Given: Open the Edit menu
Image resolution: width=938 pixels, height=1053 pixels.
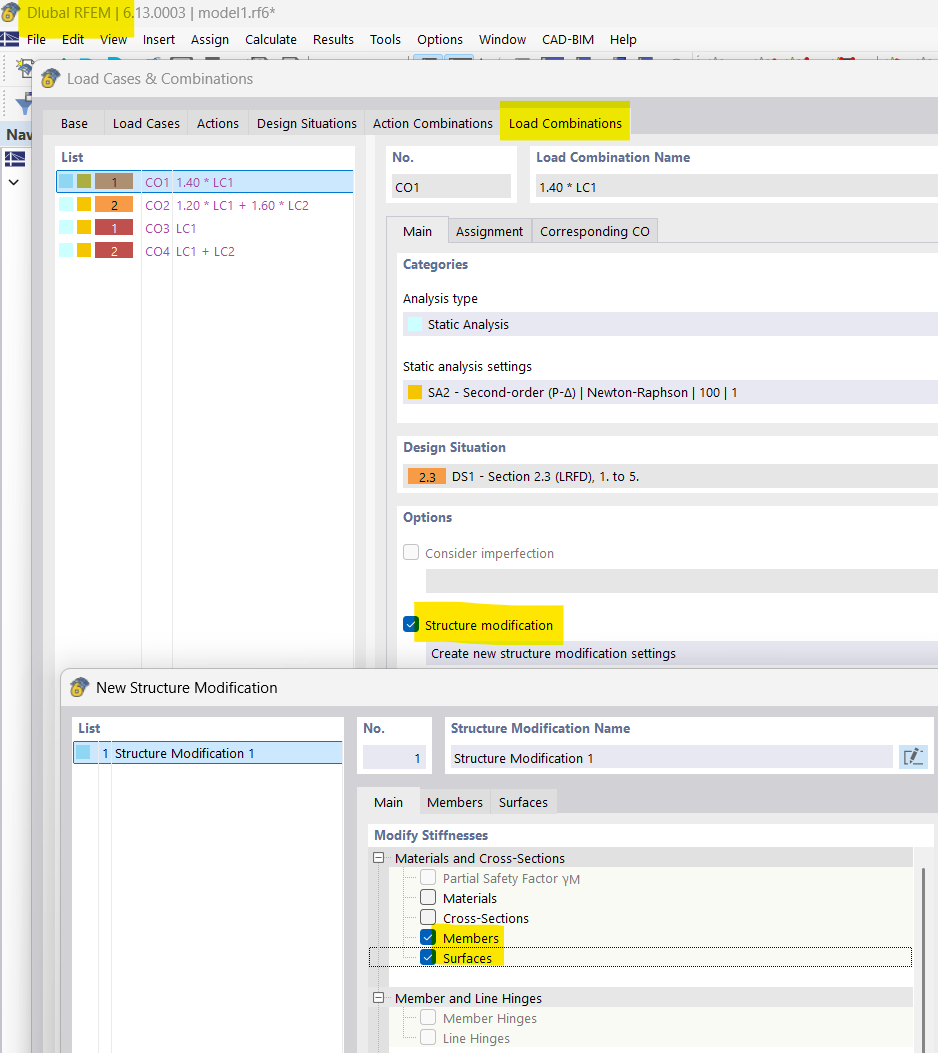Looking at the screenshot, I should (73, 40).
